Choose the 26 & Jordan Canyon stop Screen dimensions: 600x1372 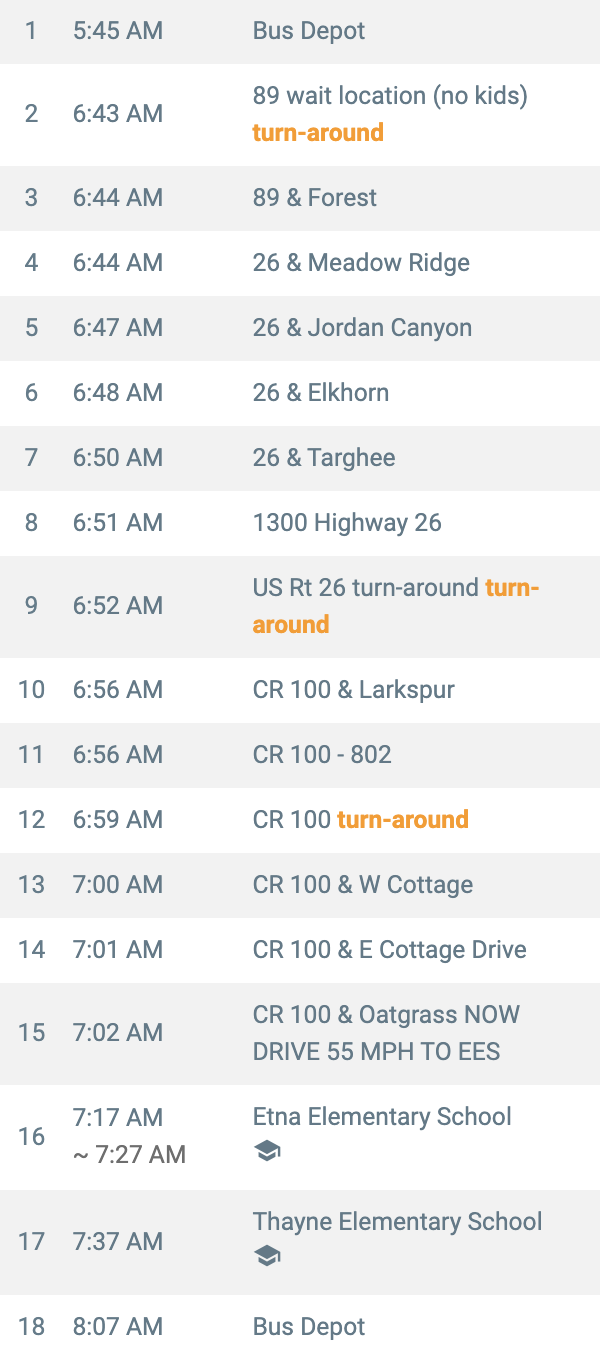pos(362,328)
